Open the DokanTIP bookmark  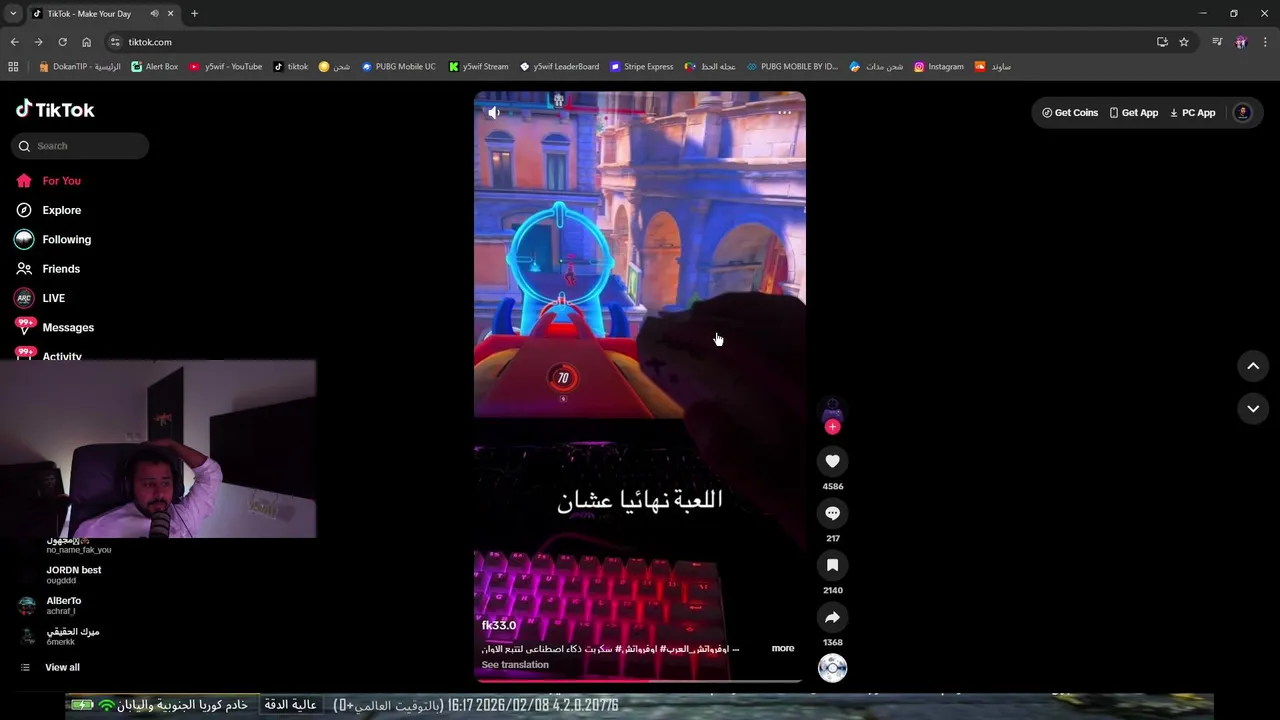click(x=79, y=67)
